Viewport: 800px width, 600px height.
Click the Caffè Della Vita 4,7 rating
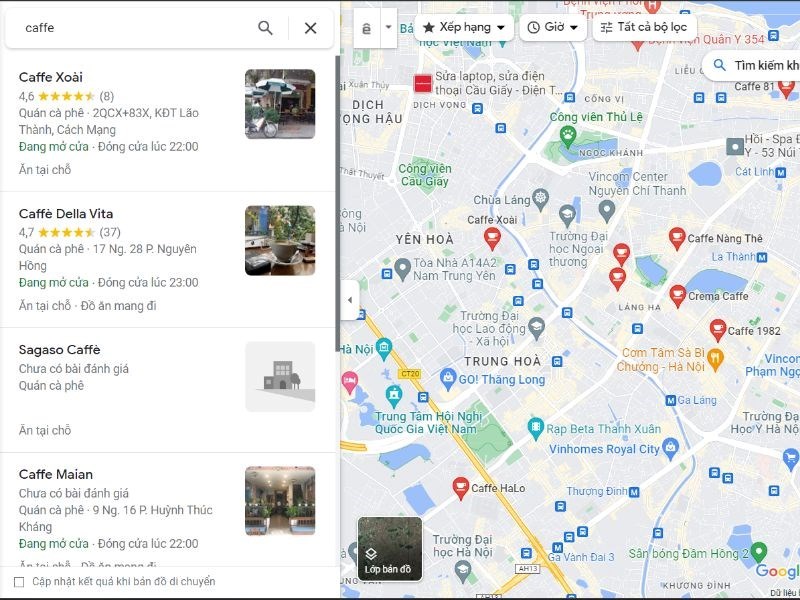coord(70,232)
